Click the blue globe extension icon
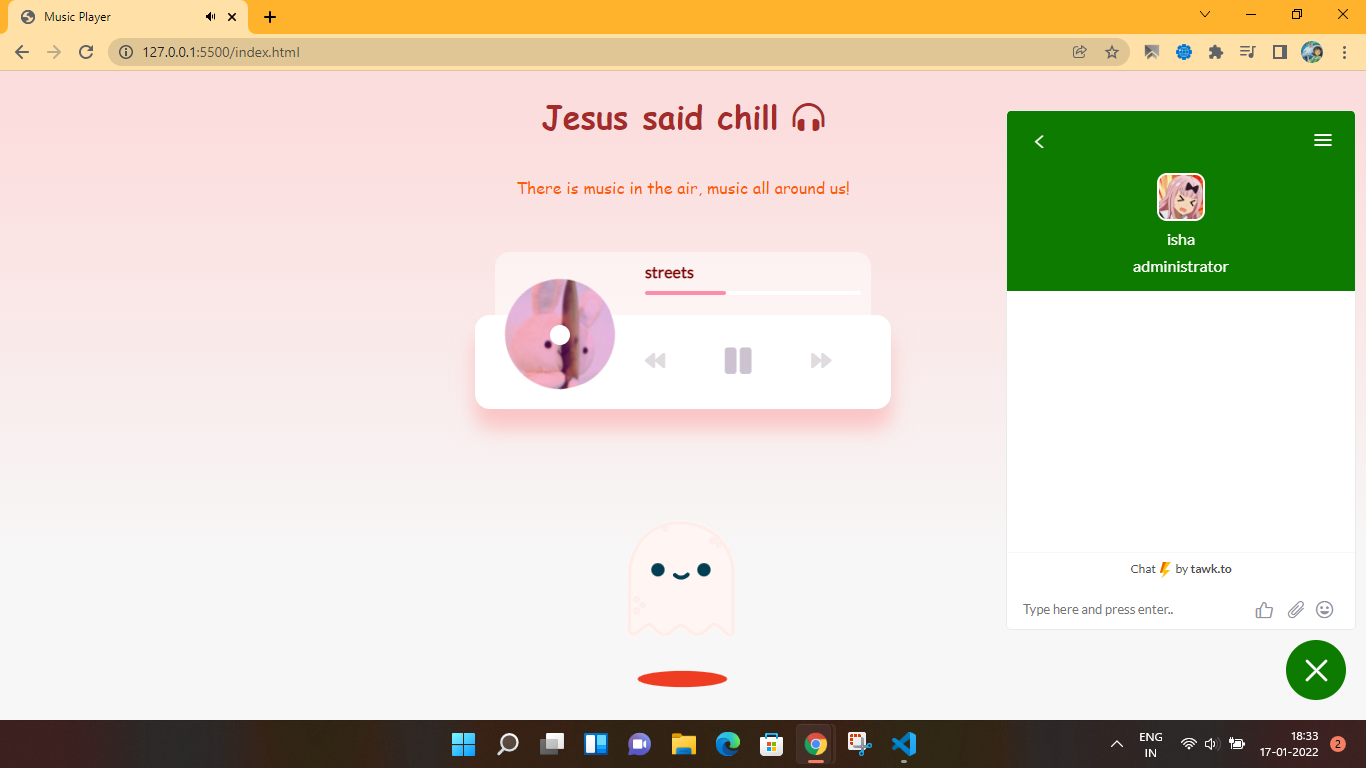The image size is (1366, 768). (1184, 52)
